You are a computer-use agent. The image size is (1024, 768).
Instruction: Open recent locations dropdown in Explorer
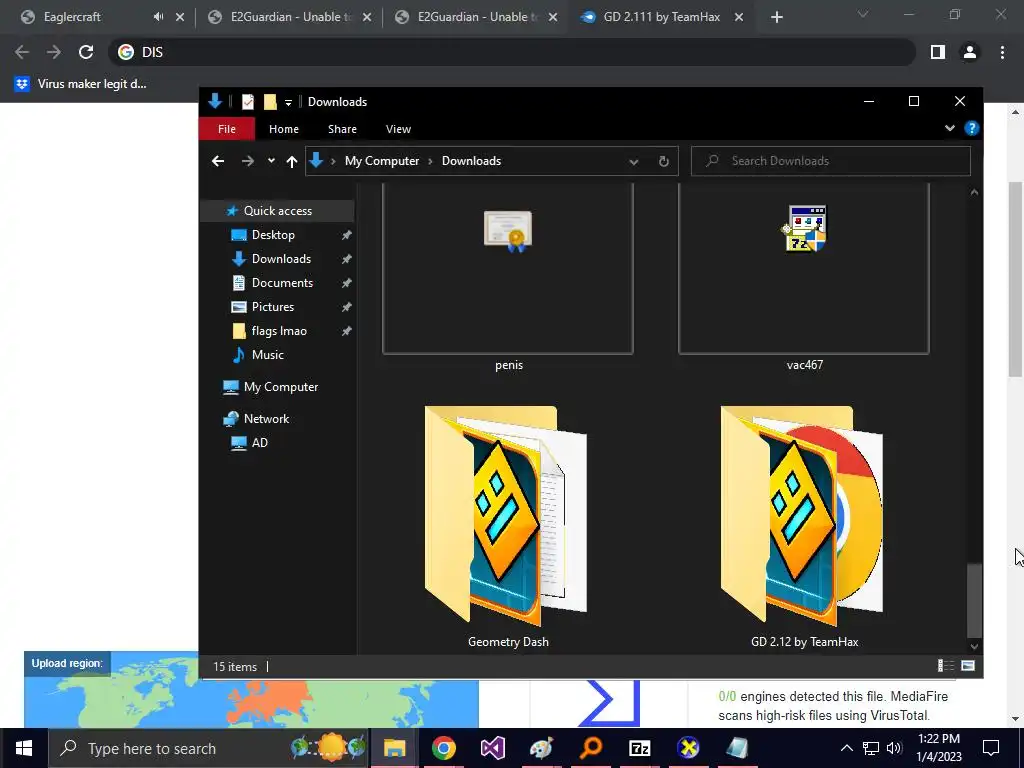pos(271,161)
